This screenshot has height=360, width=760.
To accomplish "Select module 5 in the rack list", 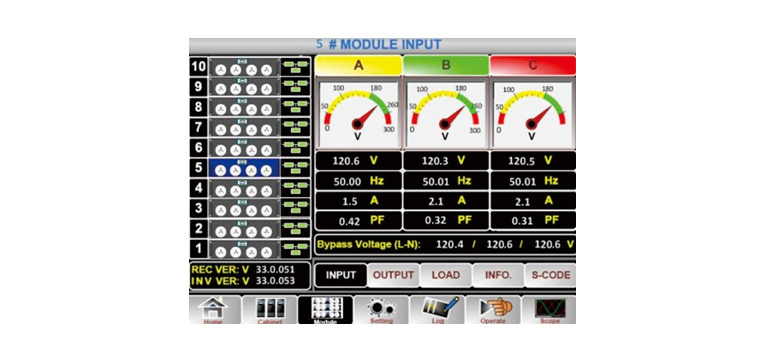I will [244, 168].
